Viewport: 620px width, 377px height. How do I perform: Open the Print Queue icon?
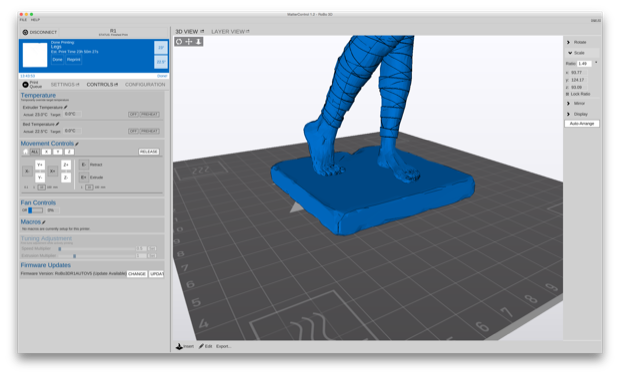click(x=25, y=85)
